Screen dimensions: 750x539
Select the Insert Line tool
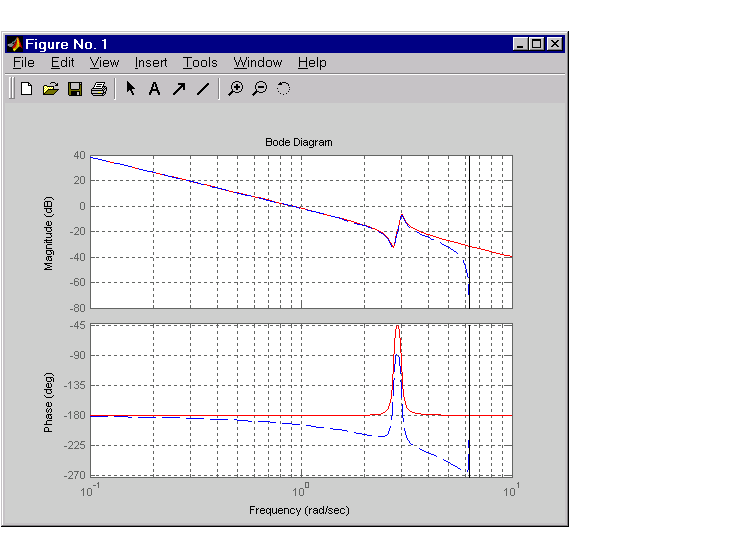pos(203,89)
